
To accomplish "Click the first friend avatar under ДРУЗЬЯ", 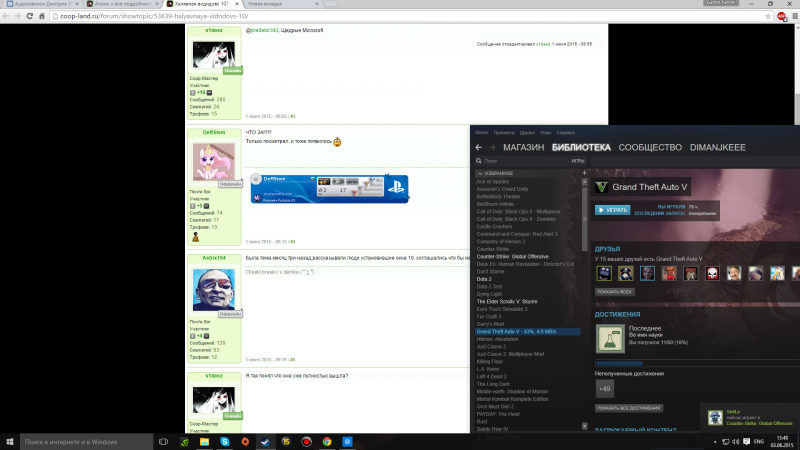I will (604, 273).
